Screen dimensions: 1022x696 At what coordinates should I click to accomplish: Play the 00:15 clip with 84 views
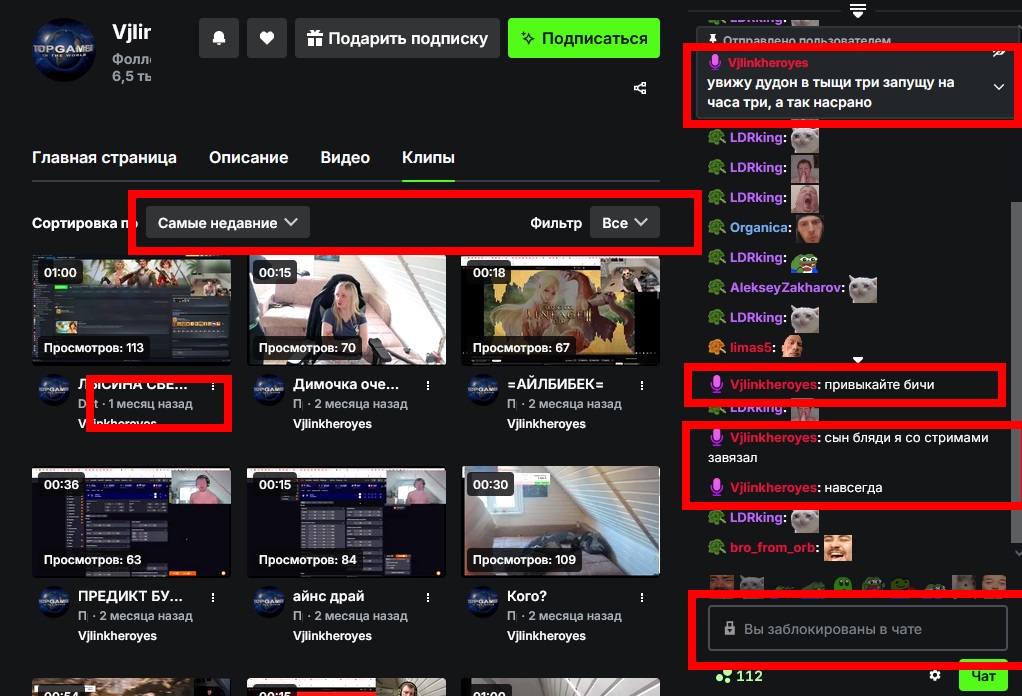(347, 522)
